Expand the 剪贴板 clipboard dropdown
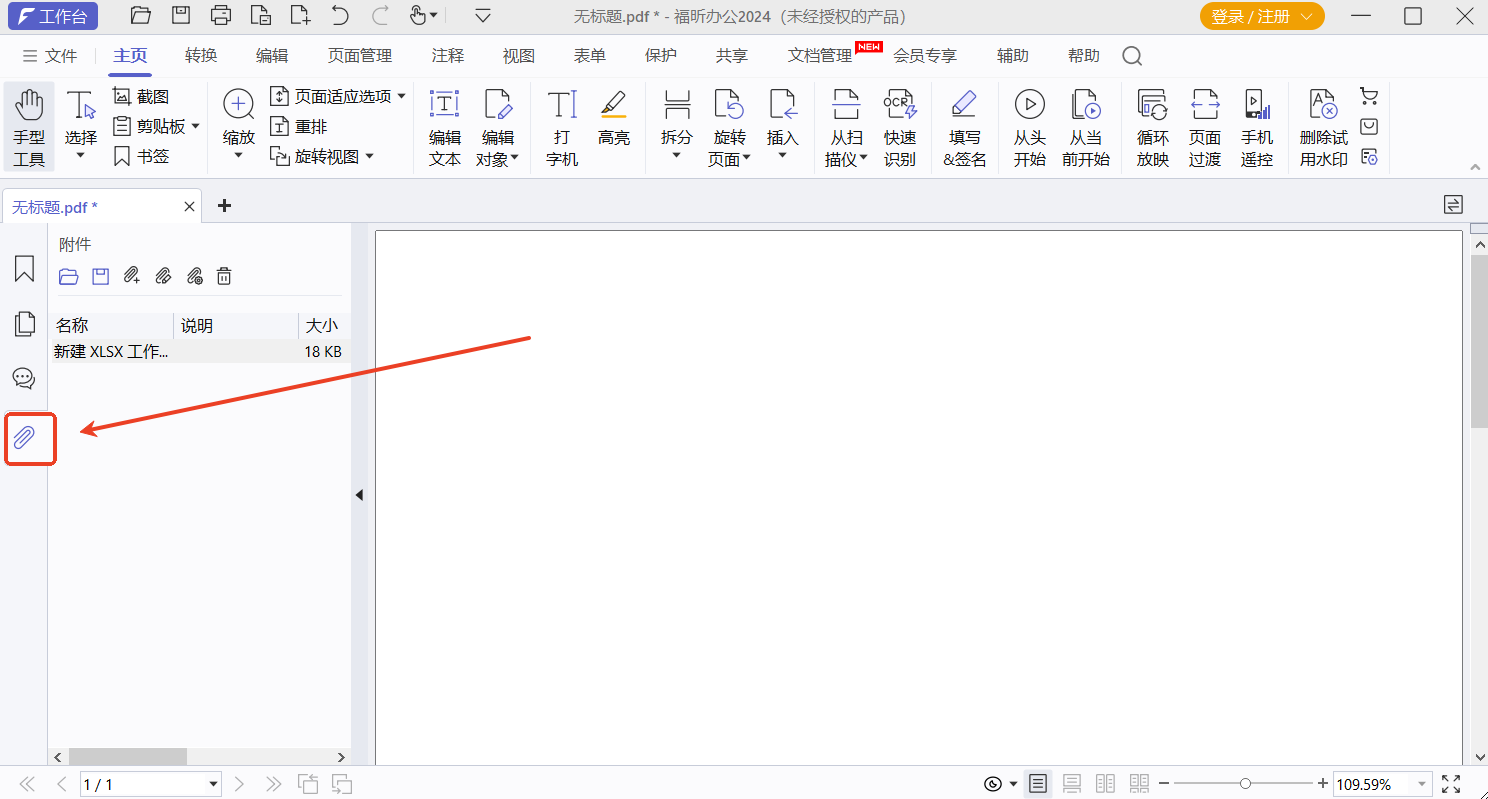The image size is (1488, 799). click(x=195, y=127)
